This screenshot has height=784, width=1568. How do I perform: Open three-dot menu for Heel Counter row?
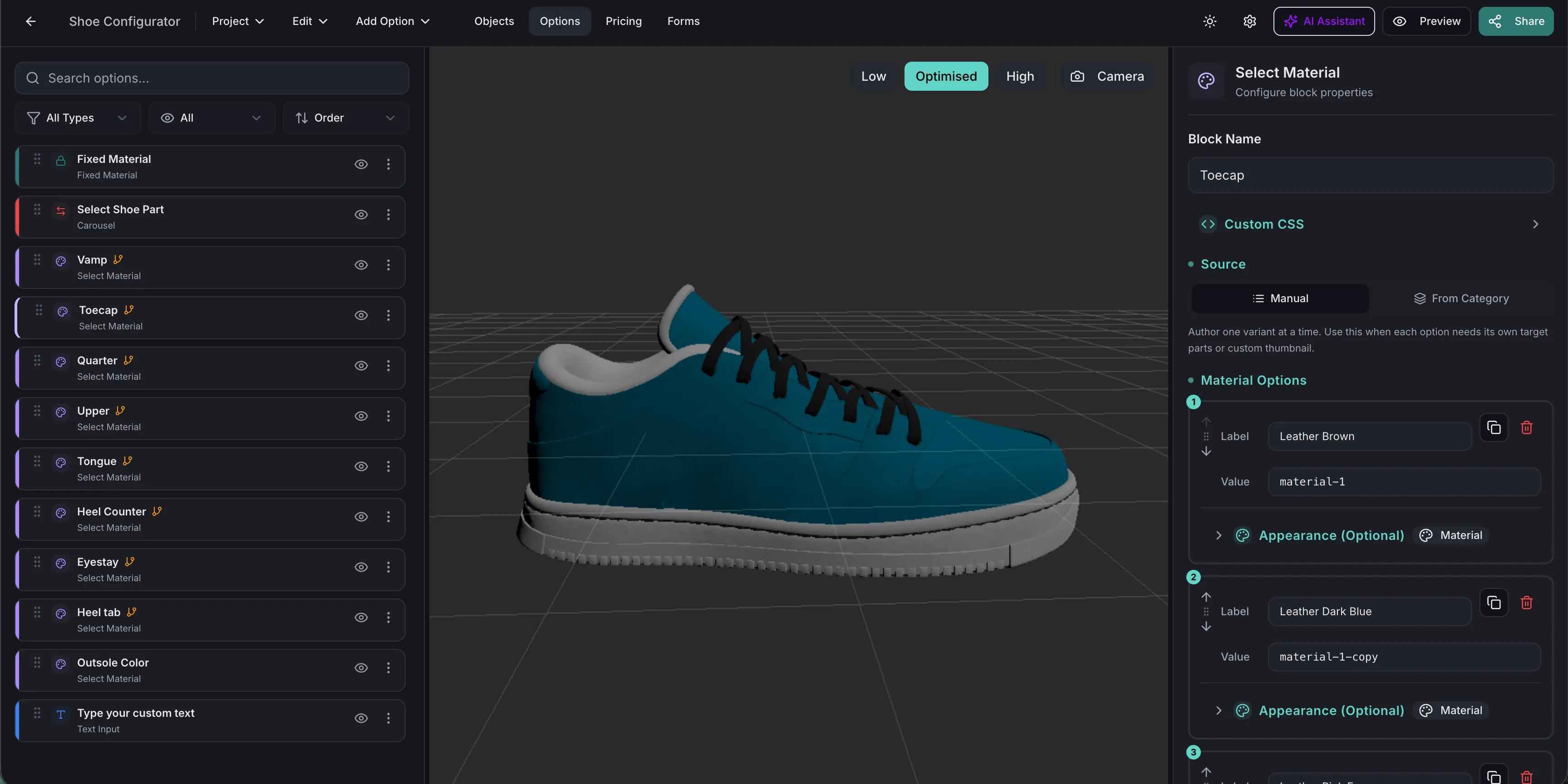pos(388,517)
